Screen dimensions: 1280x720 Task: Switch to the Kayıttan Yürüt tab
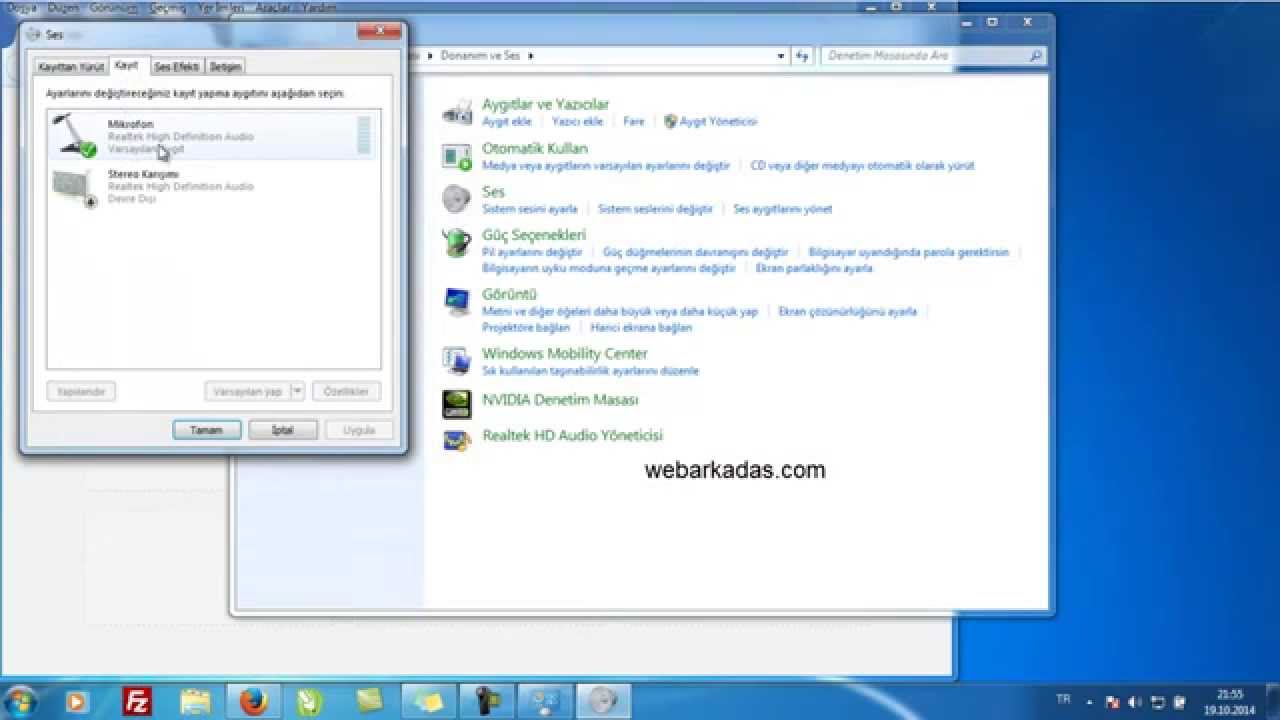[71, 67]
